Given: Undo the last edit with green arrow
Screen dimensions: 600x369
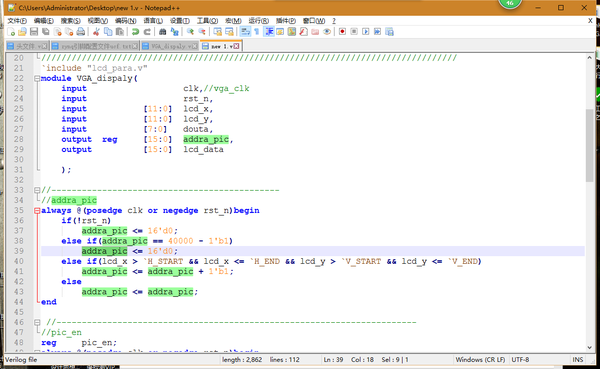Looking at the screenshot, I should 135,32.
